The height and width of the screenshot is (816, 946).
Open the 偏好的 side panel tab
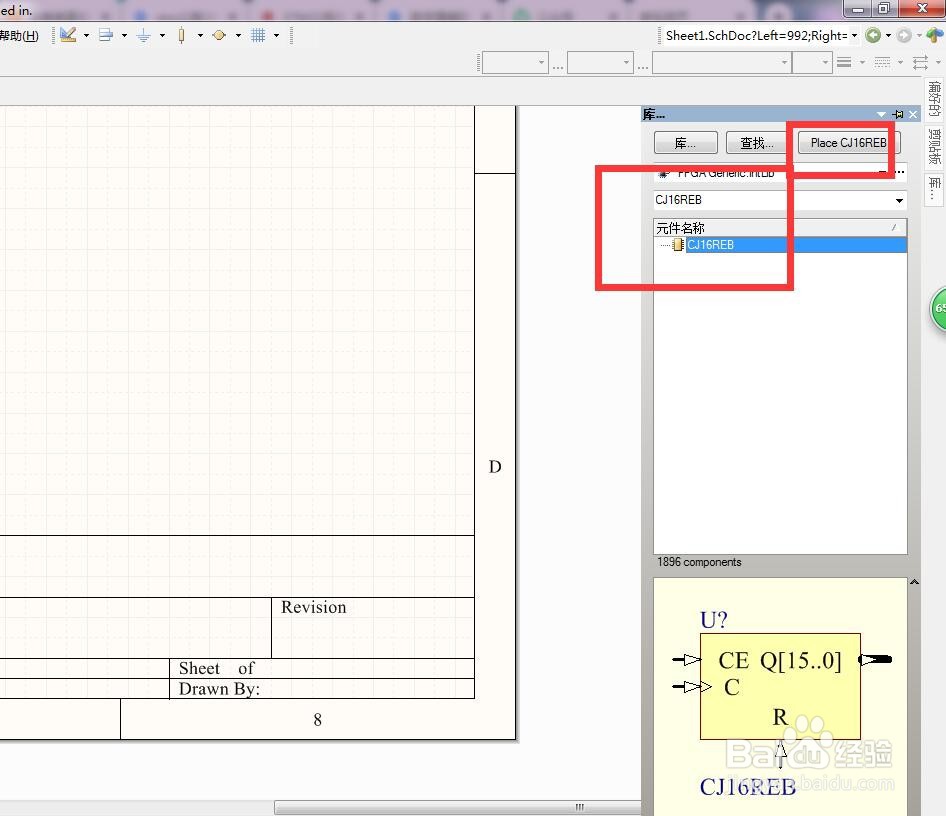pyautogui.click(x=934, y=98)
